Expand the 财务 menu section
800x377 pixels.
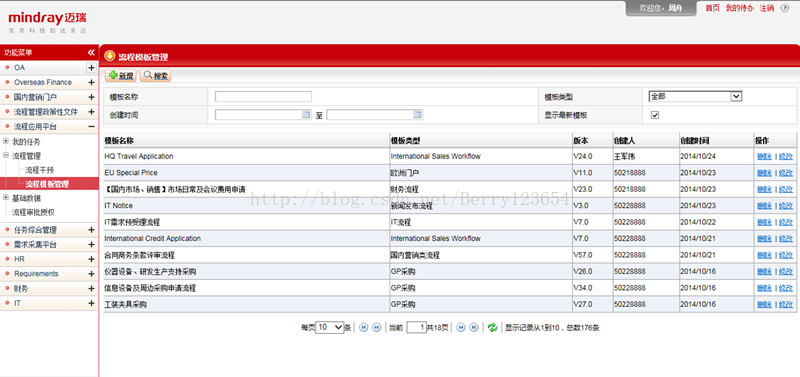click(91, 289)
